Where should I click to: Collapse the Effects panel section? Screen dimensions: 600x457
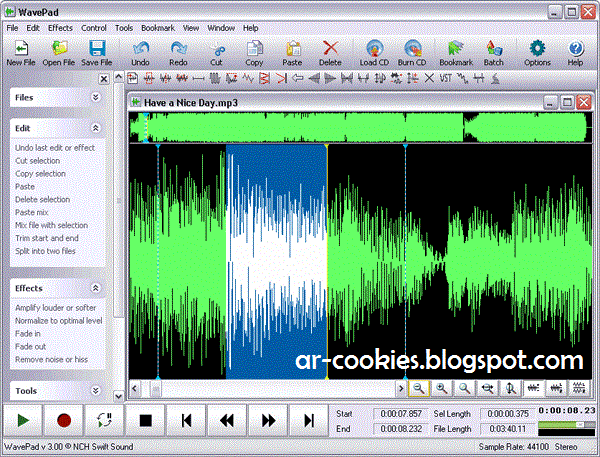coord(95,288)
